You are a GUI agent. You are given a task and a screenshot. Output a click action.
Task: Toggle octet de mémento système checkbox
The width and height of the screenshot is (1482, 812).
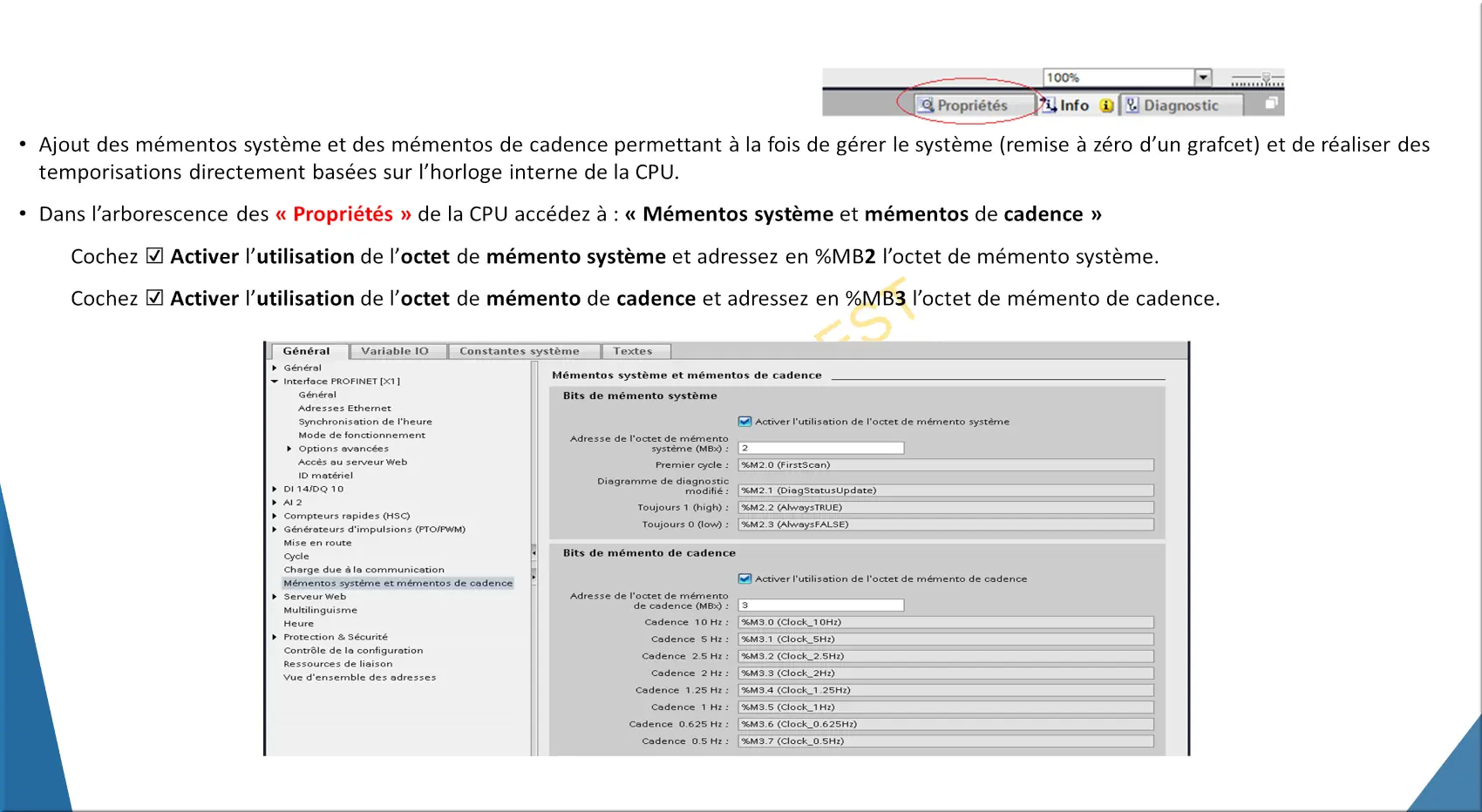(744, 422)
